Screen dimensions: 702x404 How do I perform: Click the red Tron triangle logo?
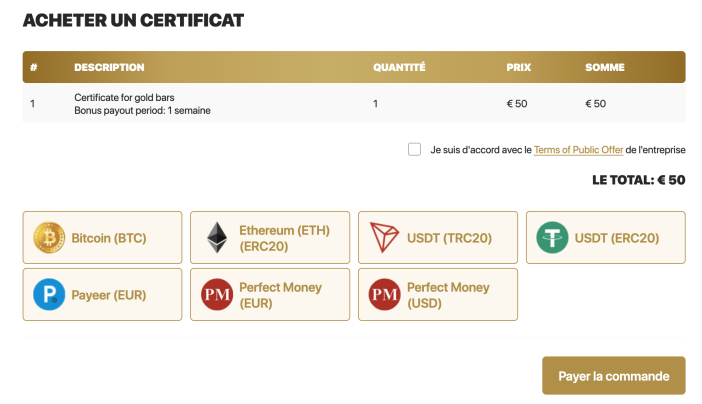click(x=384, y=237)
